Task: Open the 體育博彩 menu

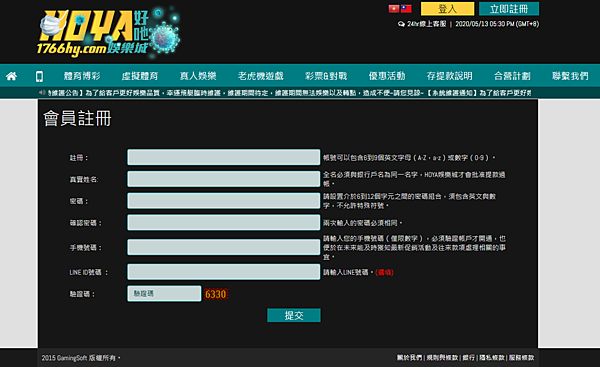Action: [x=82, y=76]
